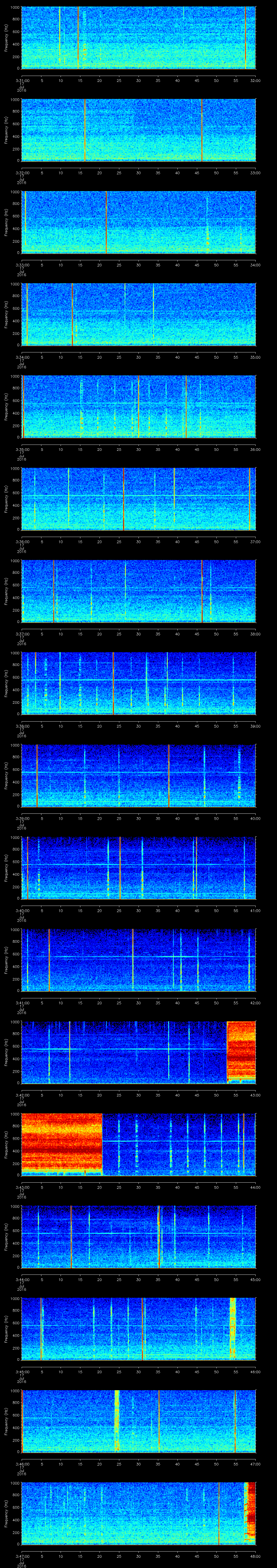Select the spectrogram panel starting at 3:36:00

pos(139,499)
